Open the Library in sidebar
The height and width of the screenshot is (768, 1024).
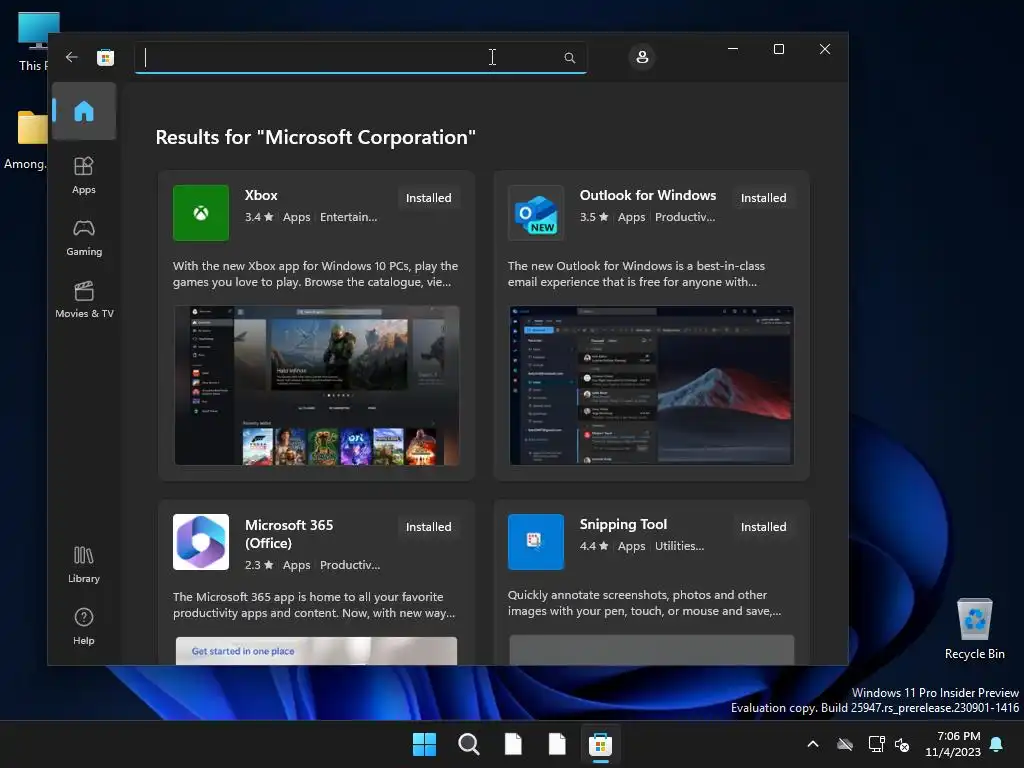(84, 565)
